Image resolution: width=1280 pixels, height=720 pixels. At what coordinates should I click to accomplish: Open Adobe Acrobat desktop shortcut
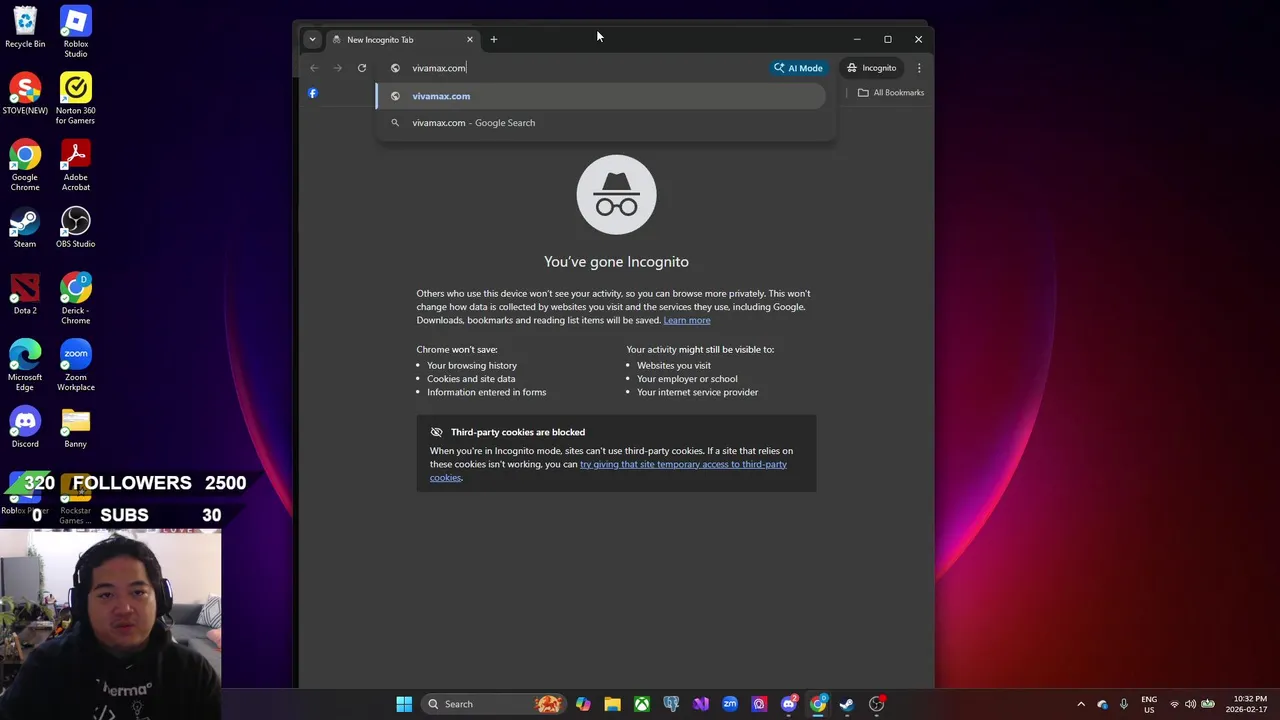pos(75,165)
